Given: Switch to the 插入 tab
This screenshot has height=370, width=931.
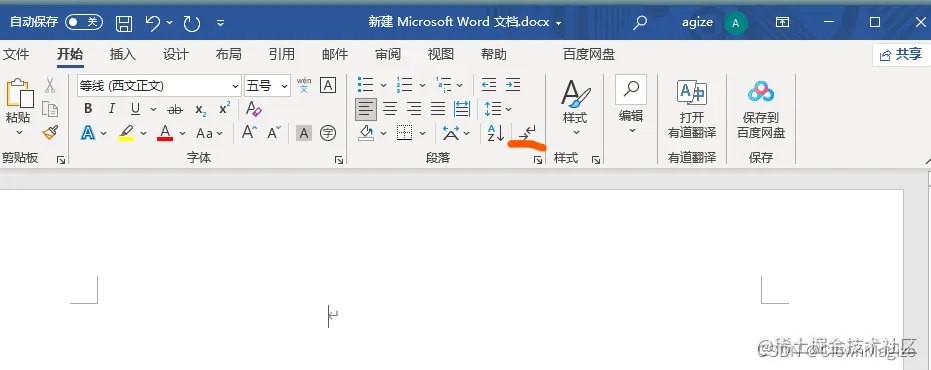Looking at the screenshot, I should click(123, 55).
